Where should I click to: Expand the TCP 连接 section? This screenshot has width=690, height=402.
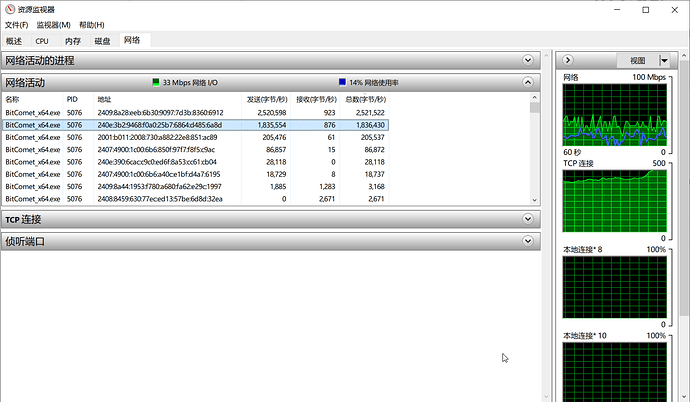click(x=528, y=219)
